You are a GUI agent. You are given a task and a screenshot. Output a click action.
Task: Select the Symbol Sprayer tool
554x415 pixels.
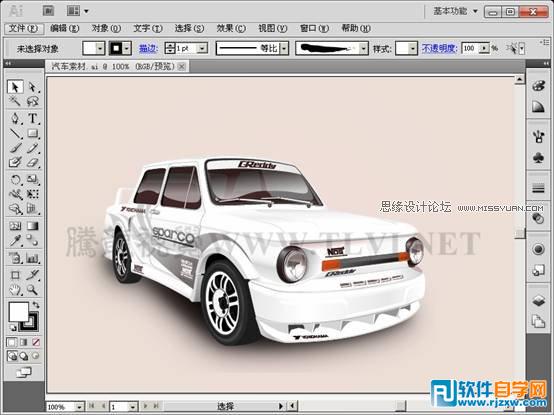pyautogui.click(x=15, y=258)
